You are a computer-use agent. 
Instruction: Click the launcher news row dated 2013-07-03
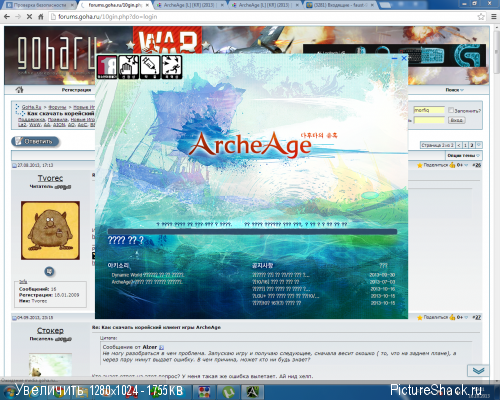(x=323, y=282)
